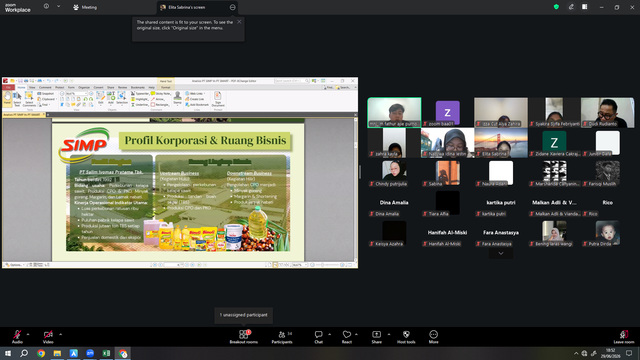The image size is (640, 360).
Task: Switch to the Format ribbon tab
Action: point(166,87)
